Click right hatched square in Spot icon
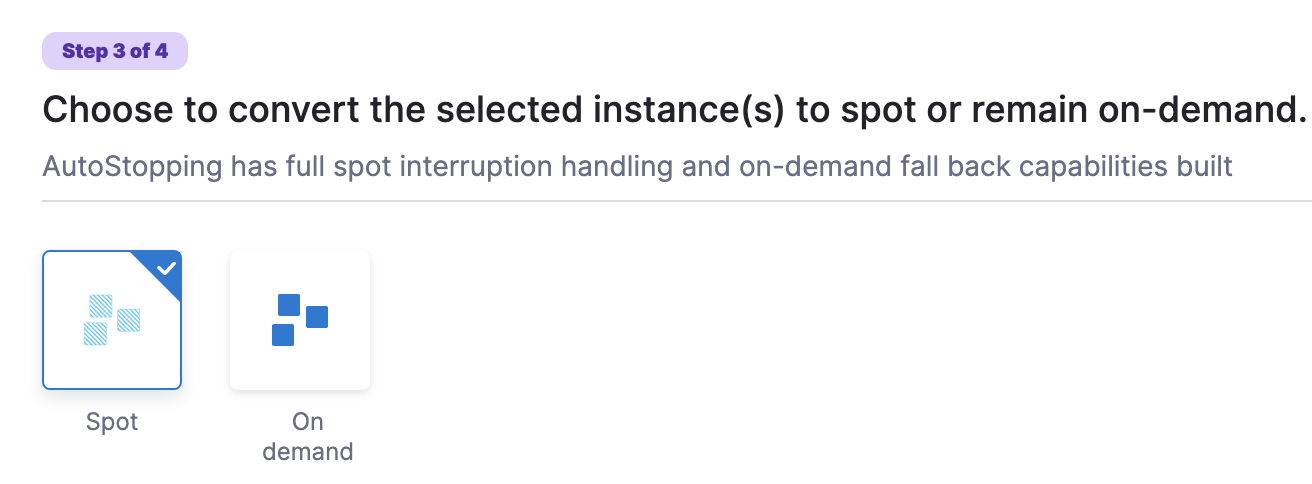 tap(128, 320)
